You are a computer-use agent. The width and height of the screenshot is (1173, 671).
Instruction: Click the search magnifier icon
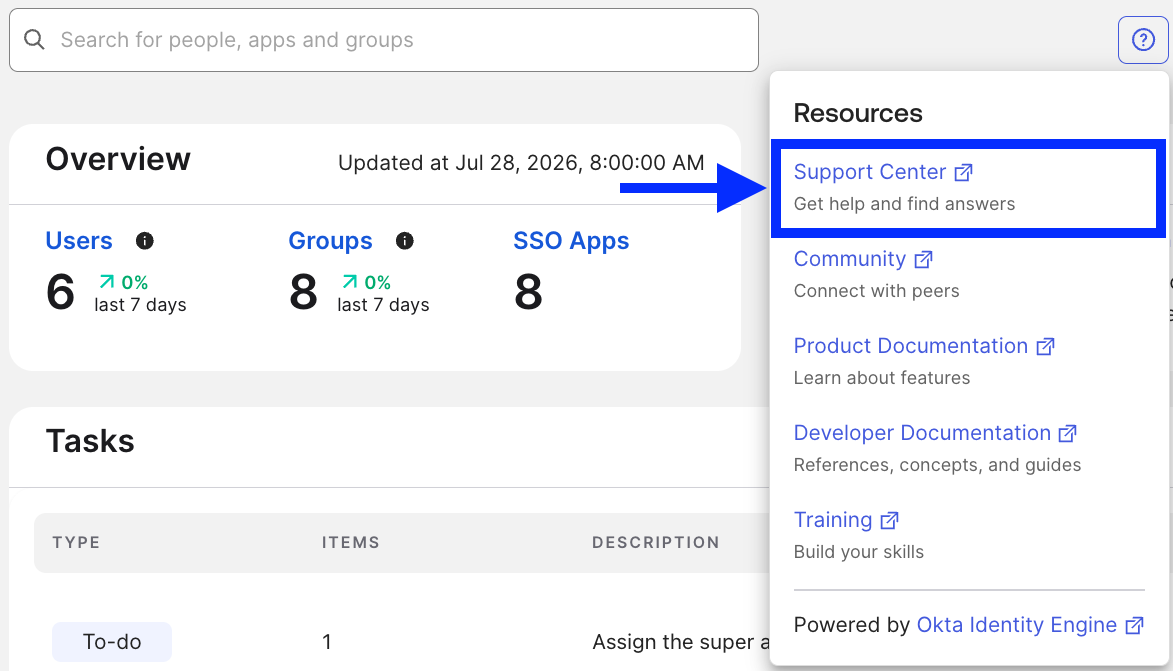34,40
